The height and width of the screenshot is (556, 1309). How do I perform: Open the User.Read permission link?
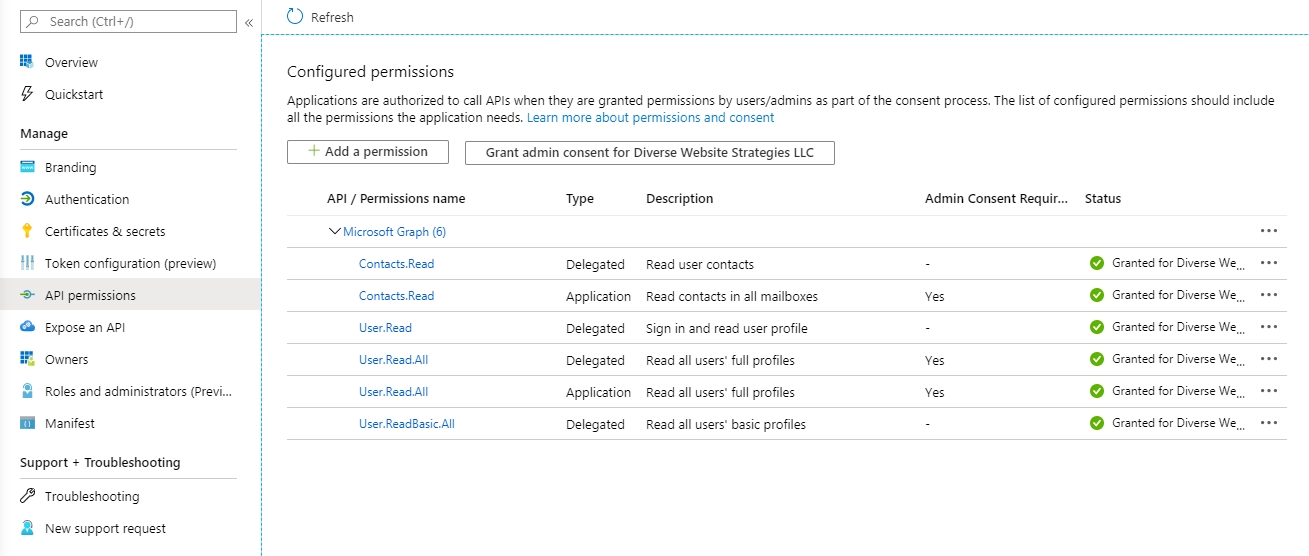[x=385, y=328]
